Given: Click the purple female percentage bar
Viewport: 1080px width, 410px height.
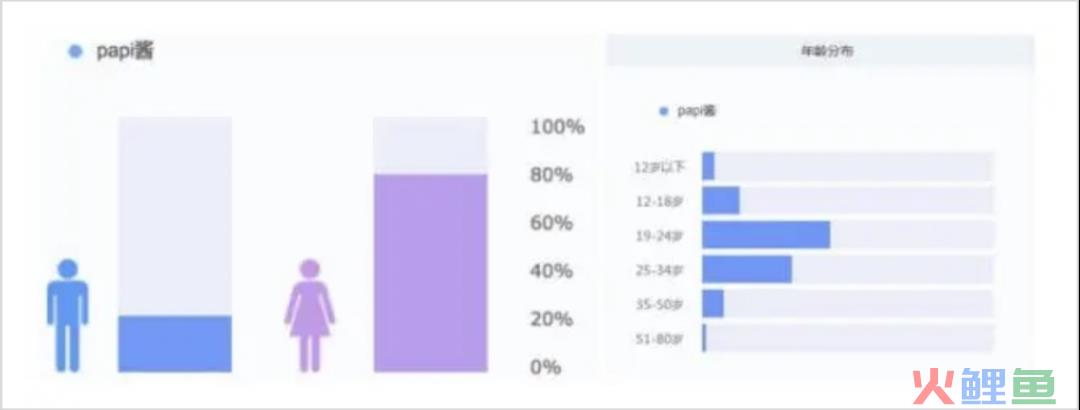Looking at the screenshot, I should [430, 273].
